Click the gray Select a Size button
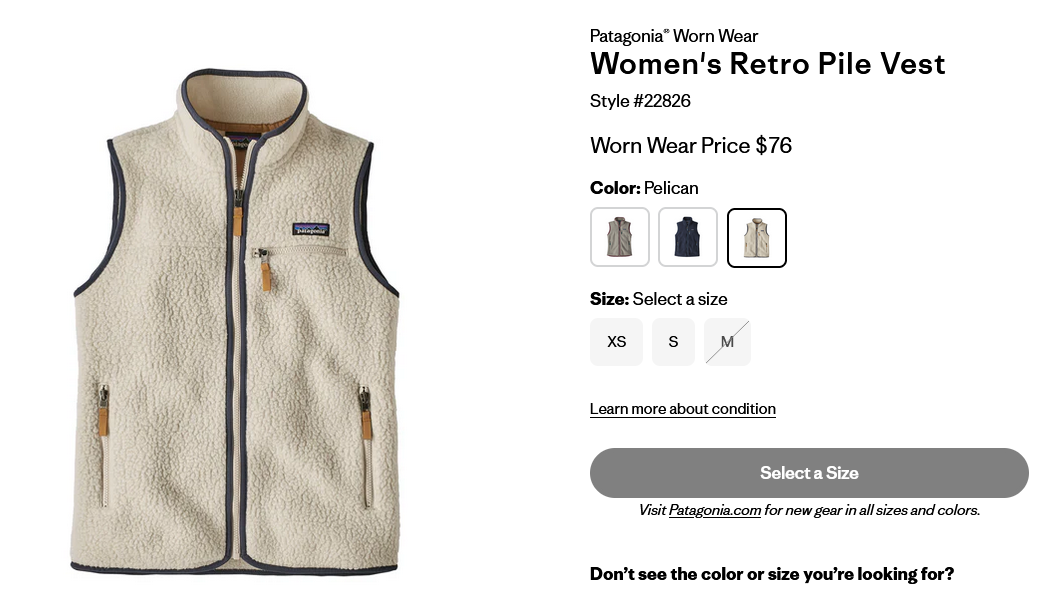This screenshot has height=593, width=1046. coord(809,473)
